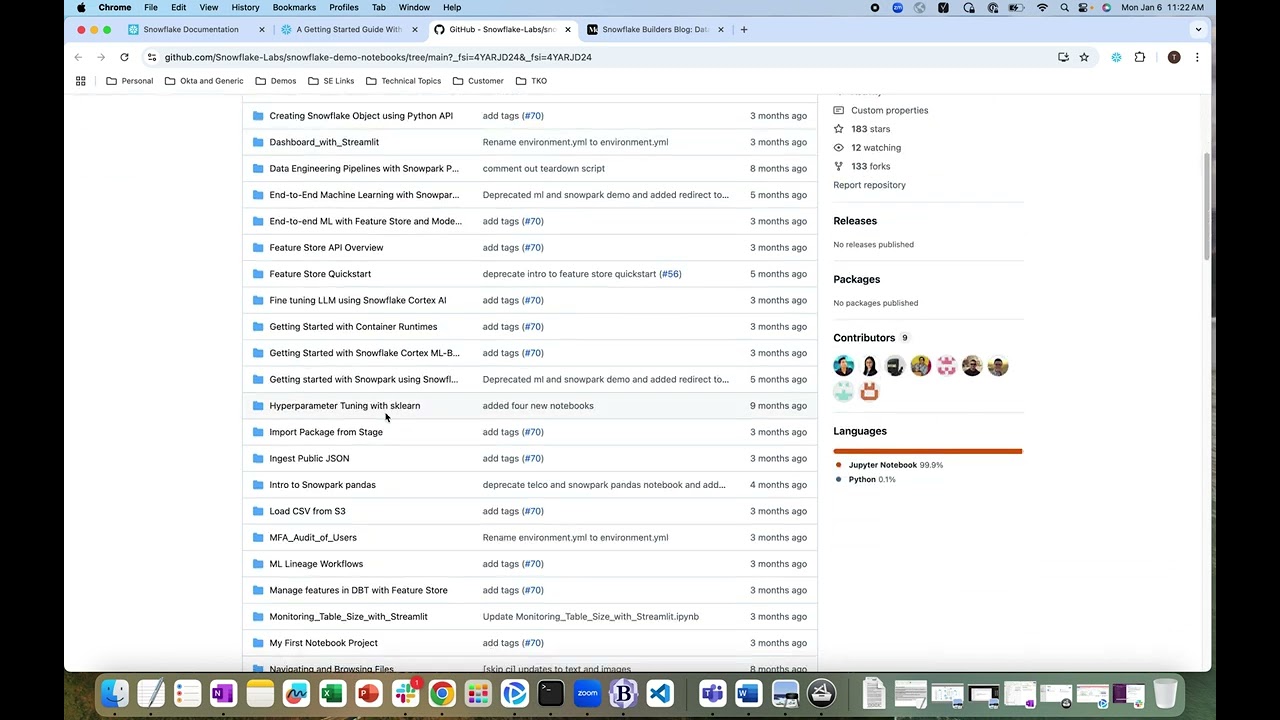The image size is (1280, 720).
Task: Open the Load CSV from S3 folder
Action: pyautogui.click(x=307, y=511)
